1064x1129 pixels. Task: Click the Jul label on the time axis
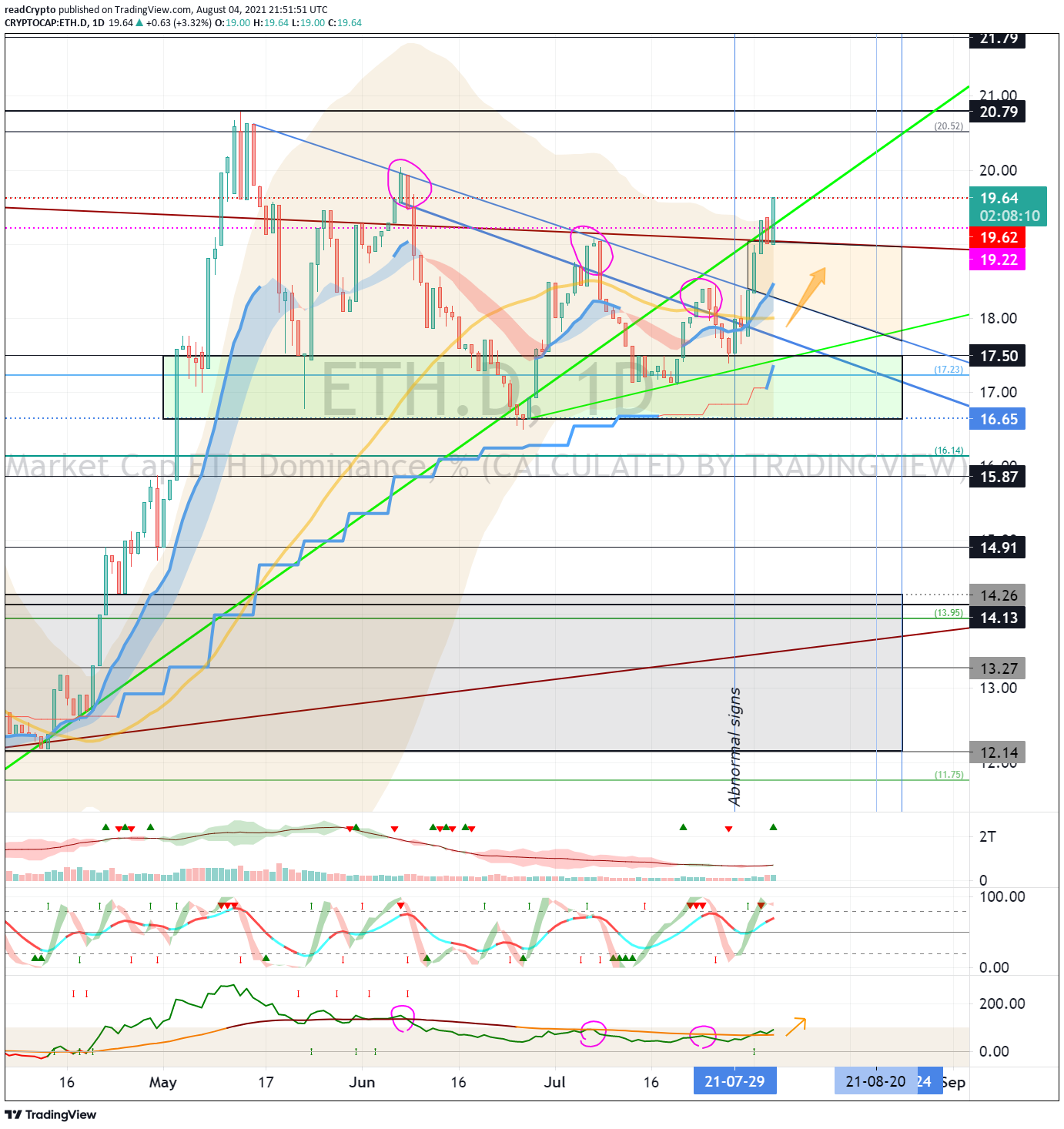click(554, 1082)
